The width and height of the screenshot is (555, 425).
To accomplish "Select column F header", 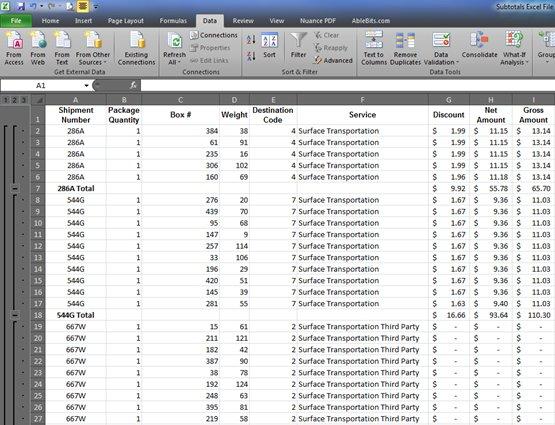I will pos(362,100).
